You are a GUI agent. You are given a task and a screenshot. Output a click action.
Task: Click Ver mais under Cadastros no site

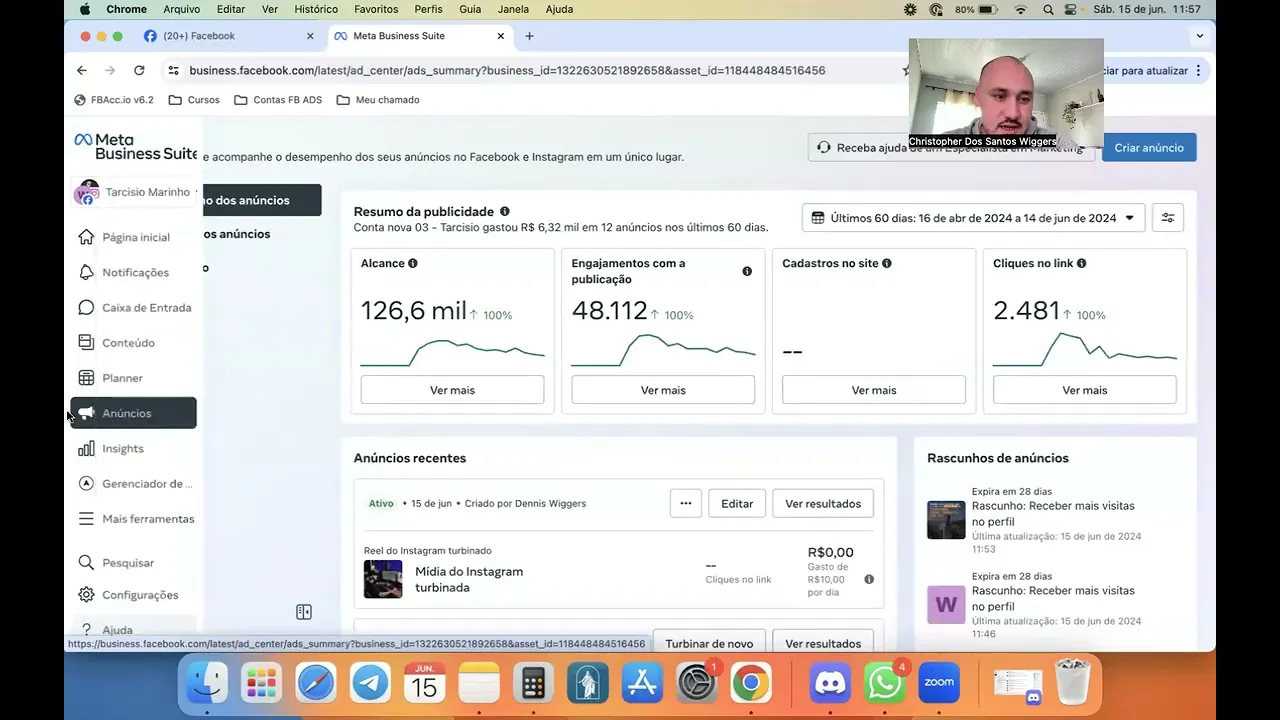(874, 390)
